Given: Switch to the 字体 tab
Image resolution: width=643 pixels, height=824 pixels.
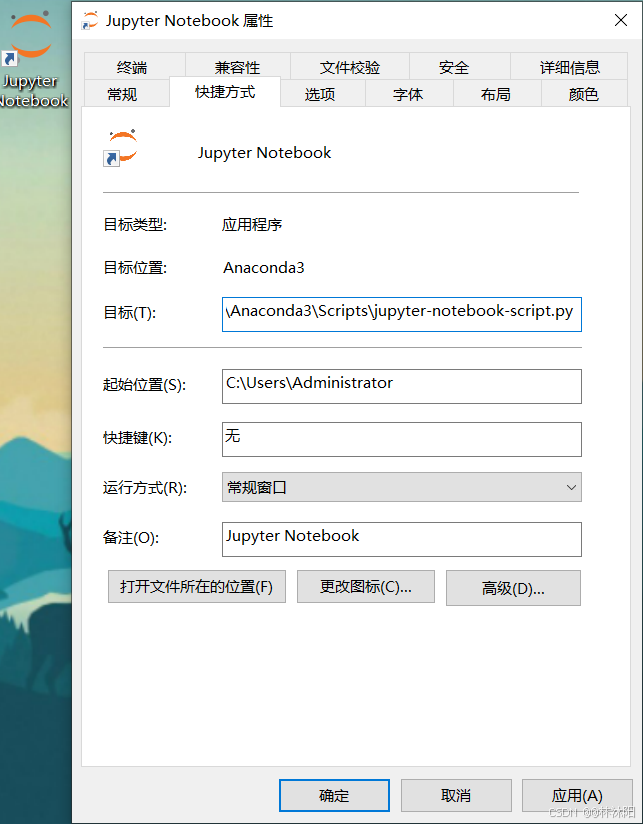Looking at the screenshot, I should tap(409, 94).
